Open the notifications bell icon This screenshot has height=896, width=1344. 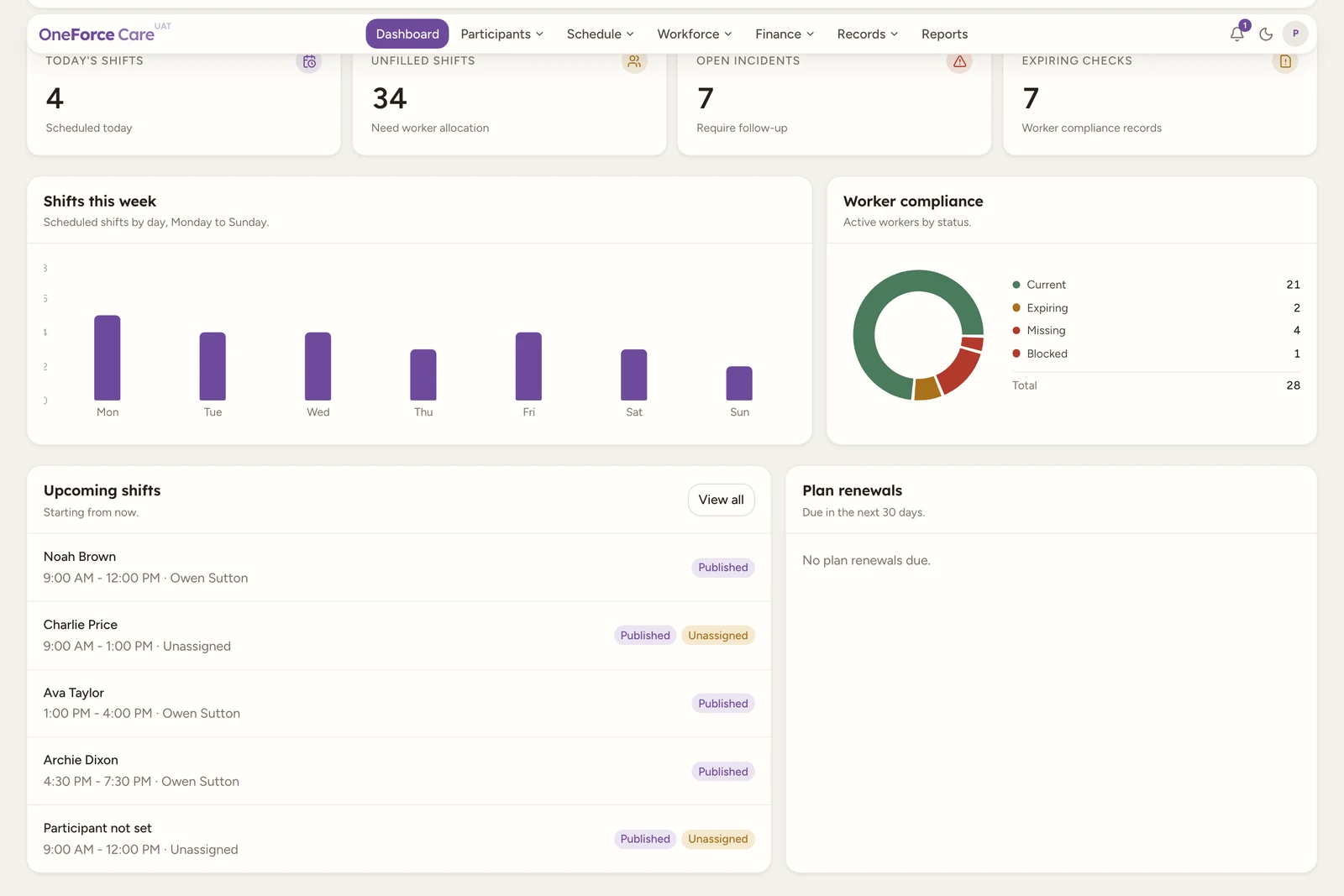click(1236, 34)
